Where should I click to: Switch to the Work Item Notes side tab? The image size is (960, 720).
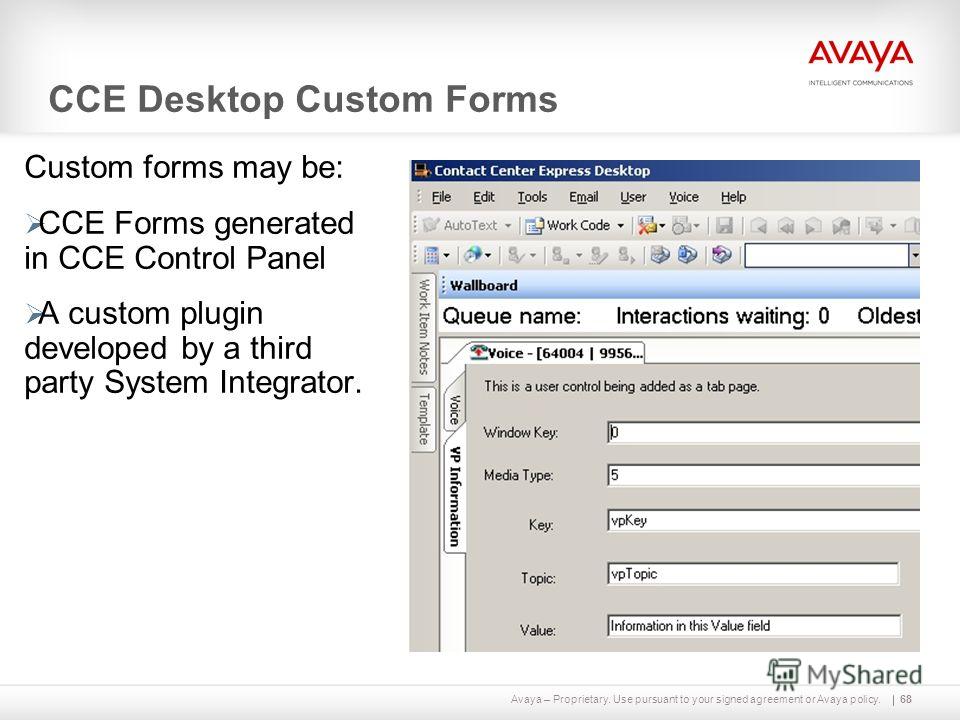pos(424,327)
